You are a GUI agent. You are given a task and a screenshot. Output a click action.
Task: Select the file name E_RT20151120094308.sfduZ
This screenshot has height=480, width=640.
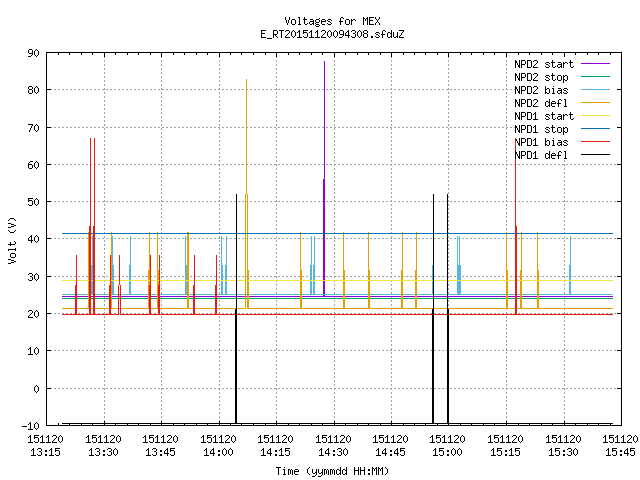point(332,34)
